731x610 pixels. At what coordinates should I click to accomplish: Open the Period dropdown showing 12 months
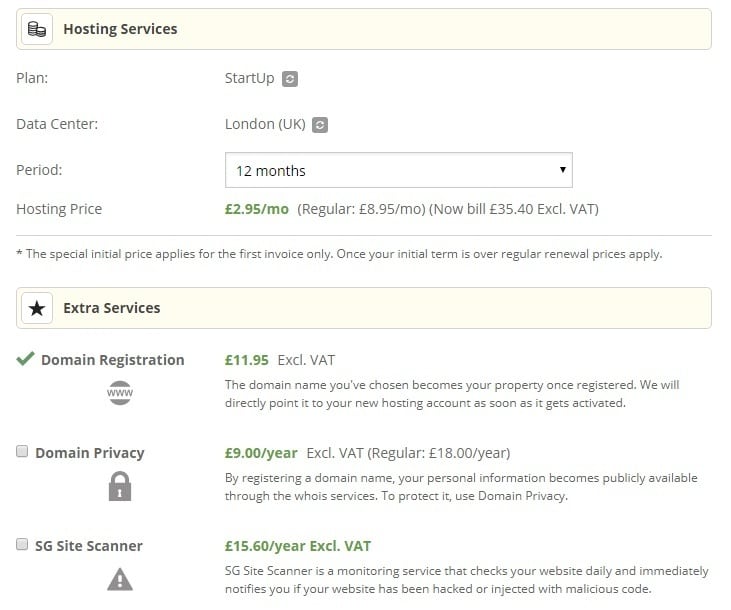coord(399,170)
